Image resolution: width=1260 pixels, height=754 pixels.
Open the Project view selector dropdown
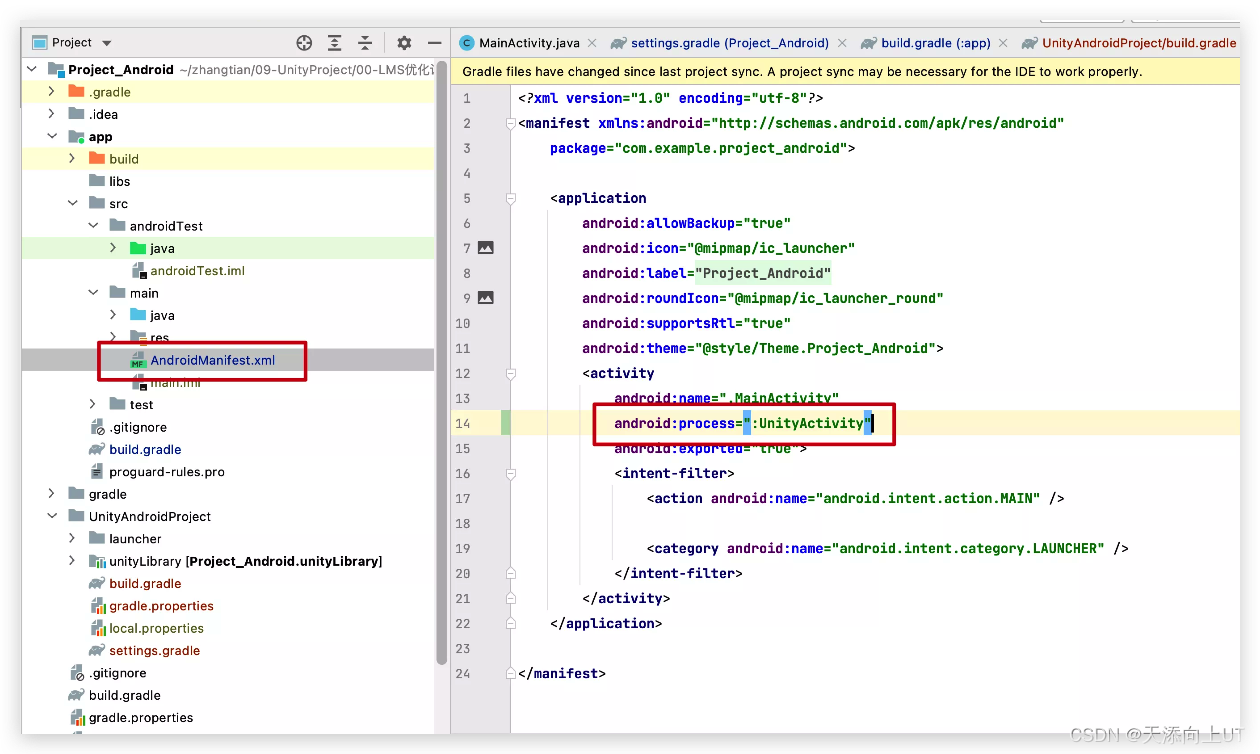pos(72,43)
